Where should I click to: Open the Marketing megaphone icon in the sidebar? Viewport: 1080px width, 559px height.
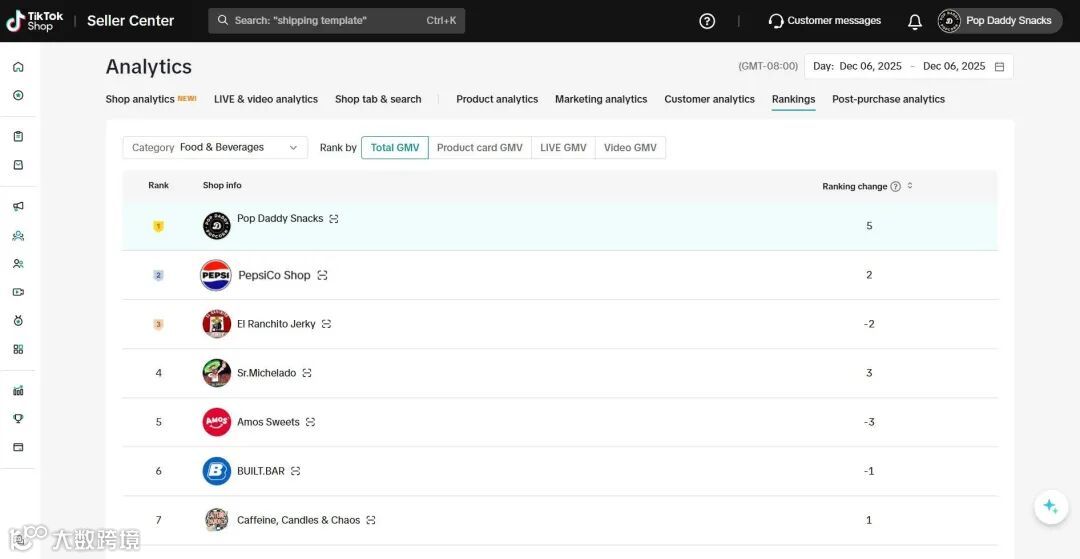click(19, 207)
